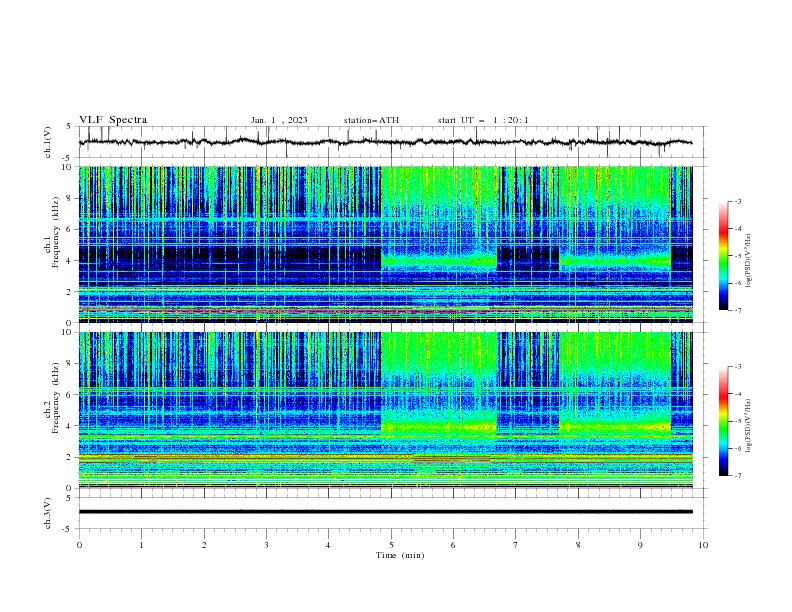Click time axis tick label "2"

tap(204, 545)
